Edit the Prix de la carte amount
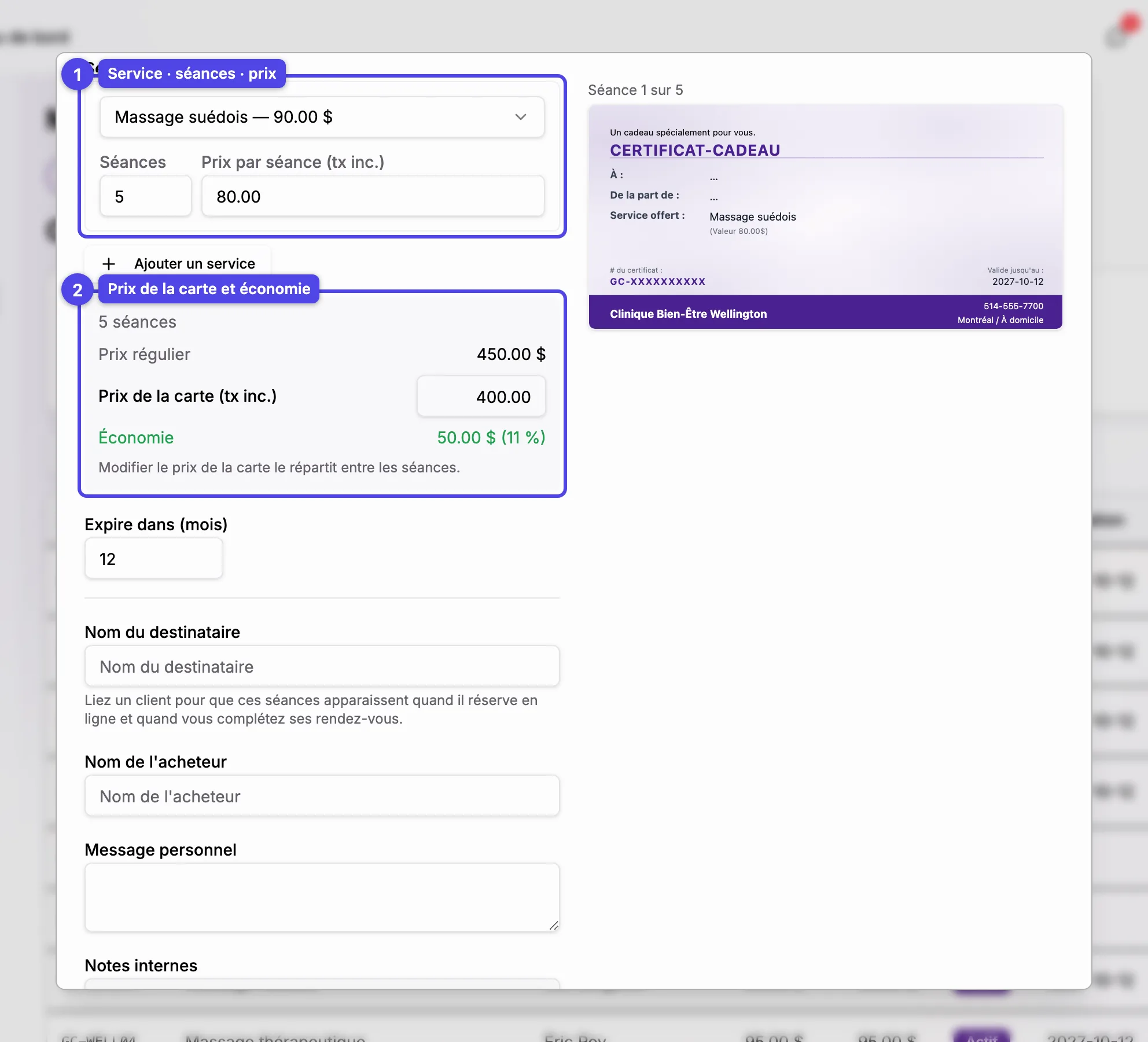 [481, 397]
